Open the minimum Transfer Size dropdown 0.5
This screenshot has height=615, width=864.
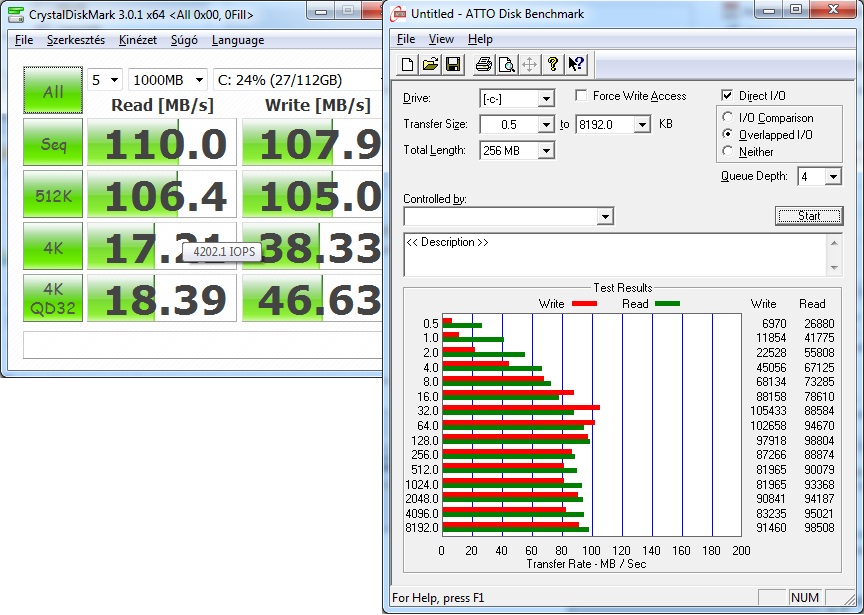coord(546,125)
